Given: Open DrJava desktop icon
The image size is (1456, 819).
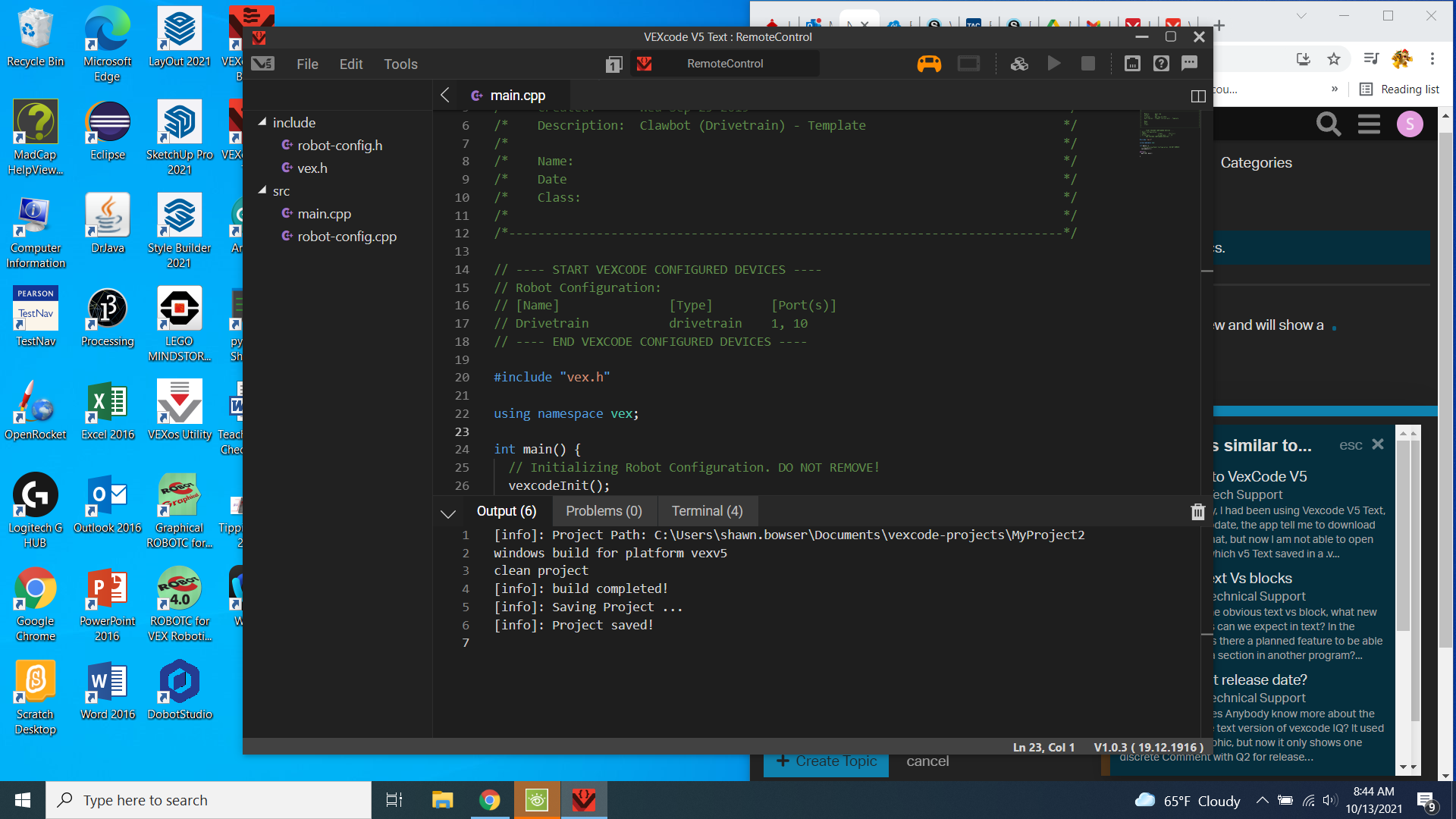Looking at the screenshot, I should [x=107, y=224].
